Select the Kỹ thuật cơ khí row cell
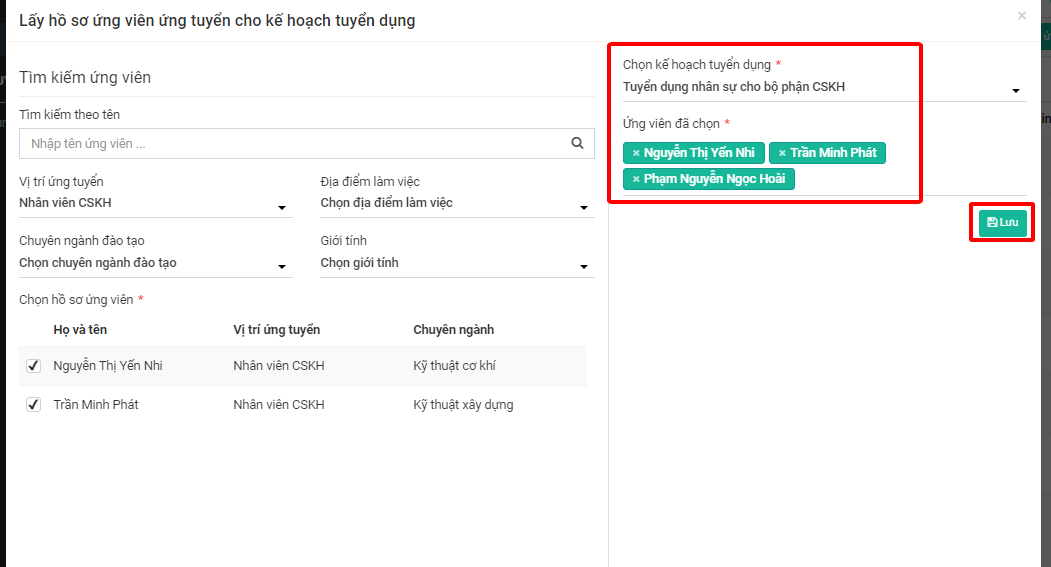Viewport: 1051px width, 567px height. point(455,366)
